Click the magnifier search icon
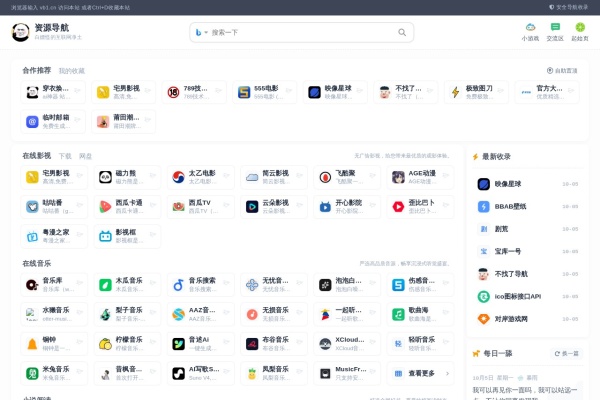Image resolution: width=600 pixels, height=400 pixels. (x=402, y=33)
